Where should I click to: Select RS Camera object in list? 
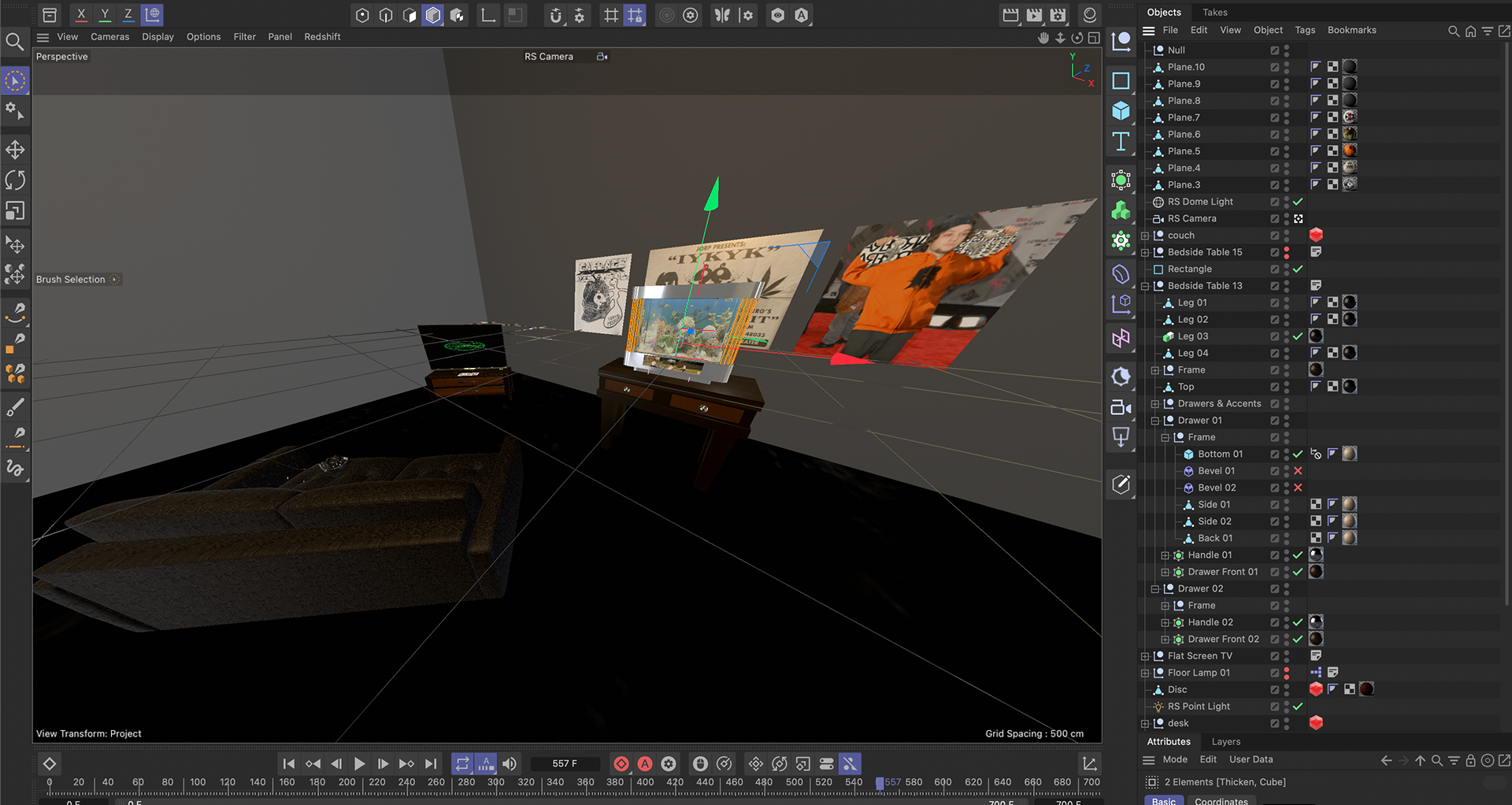point(1191,219)
